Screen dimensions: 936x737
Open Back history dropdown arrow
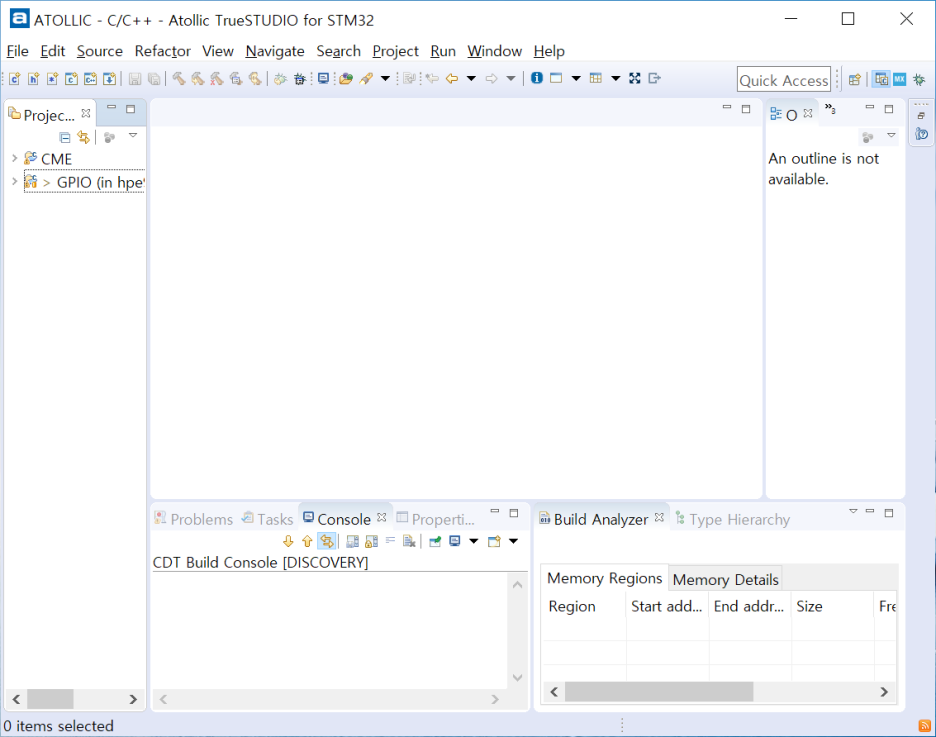pos(471,78)
